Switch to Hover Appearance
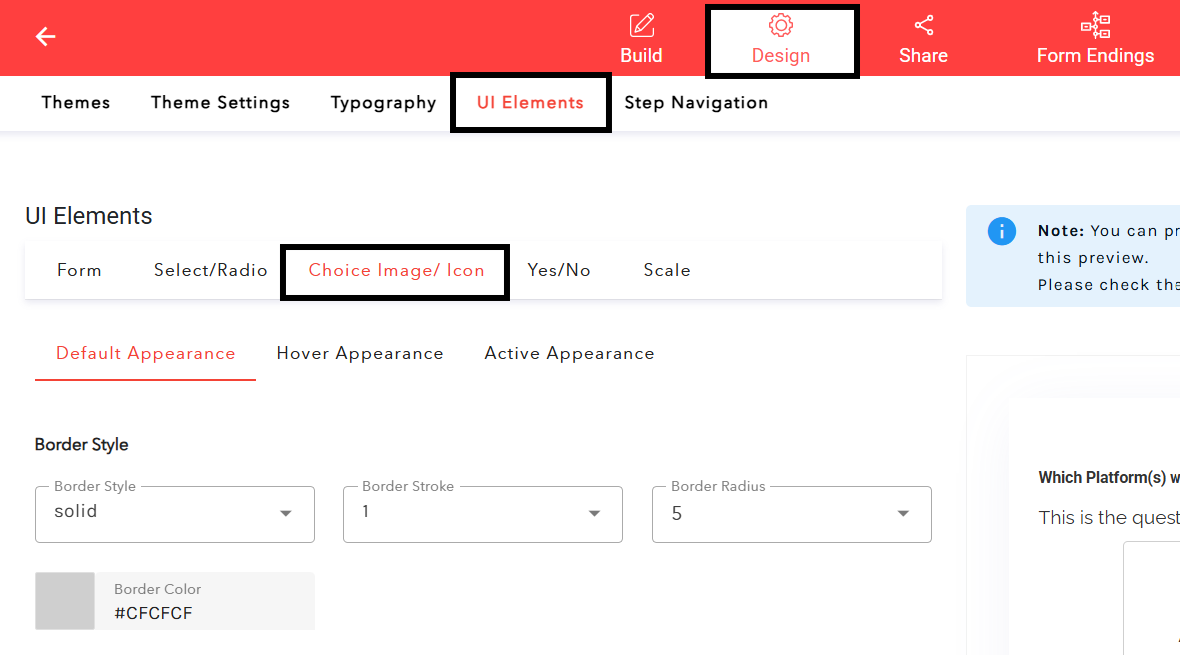The height and width of the screenshot is (655, 1180). (360, 353)
